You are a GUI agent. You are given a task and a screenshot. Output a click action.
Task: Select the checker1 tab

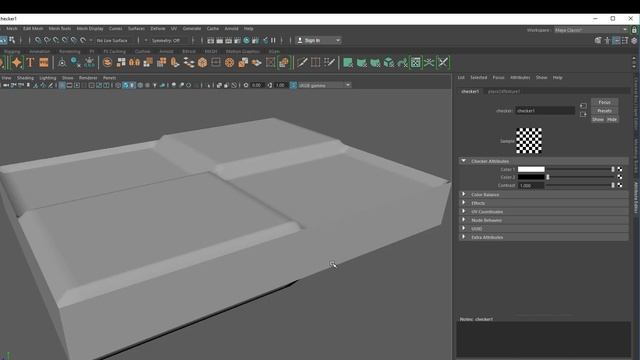[x=470, y=91]
